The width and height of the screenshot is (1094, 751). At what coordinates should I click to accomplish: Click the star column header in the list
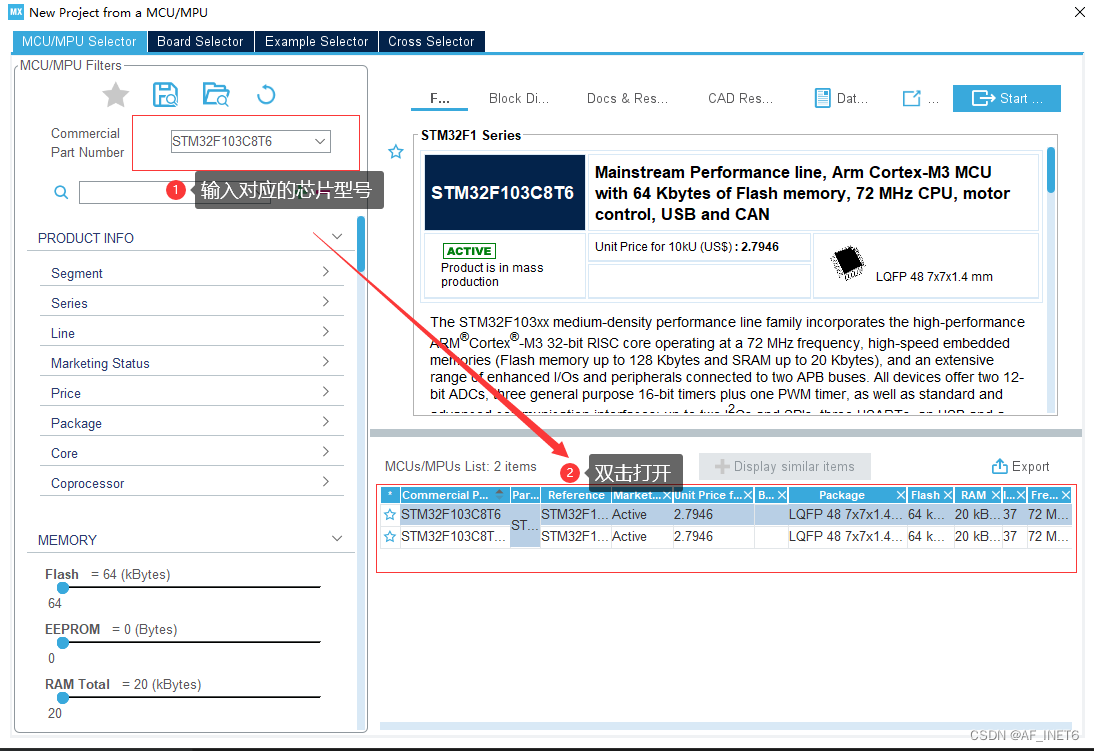[x=390, y=495]
